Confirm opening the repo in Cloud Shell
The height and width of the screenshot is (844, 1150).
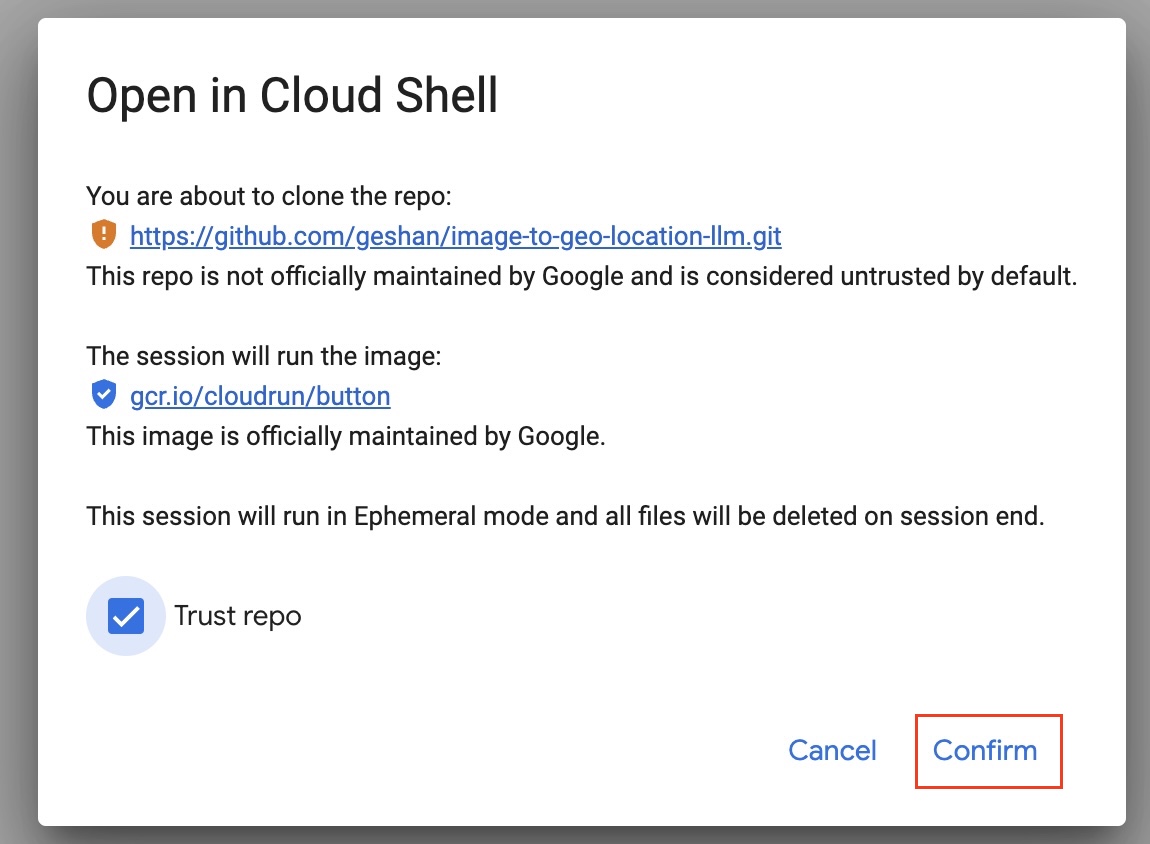pos(987,751)
